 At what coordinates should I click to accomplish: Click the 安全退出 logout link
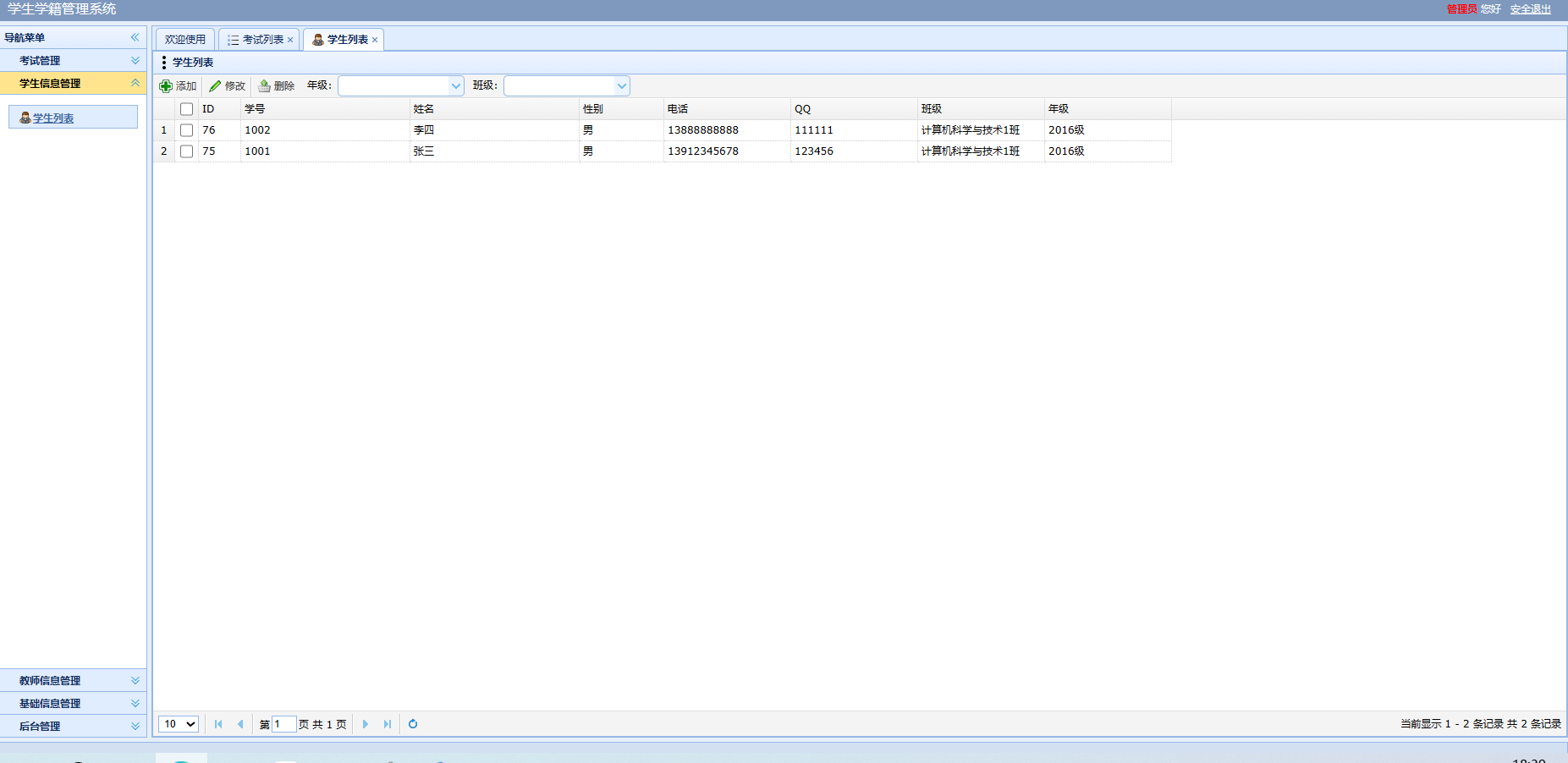pos(1530,9)
